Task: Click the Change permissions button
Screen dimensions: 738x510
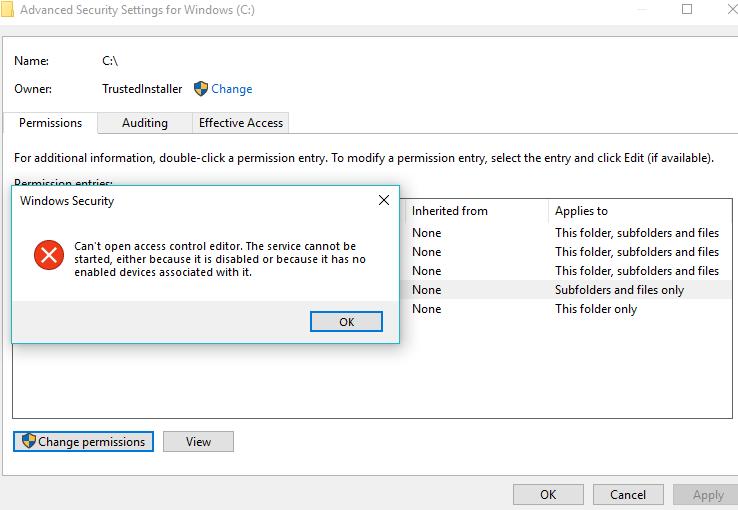Action: tap(83, 441)
